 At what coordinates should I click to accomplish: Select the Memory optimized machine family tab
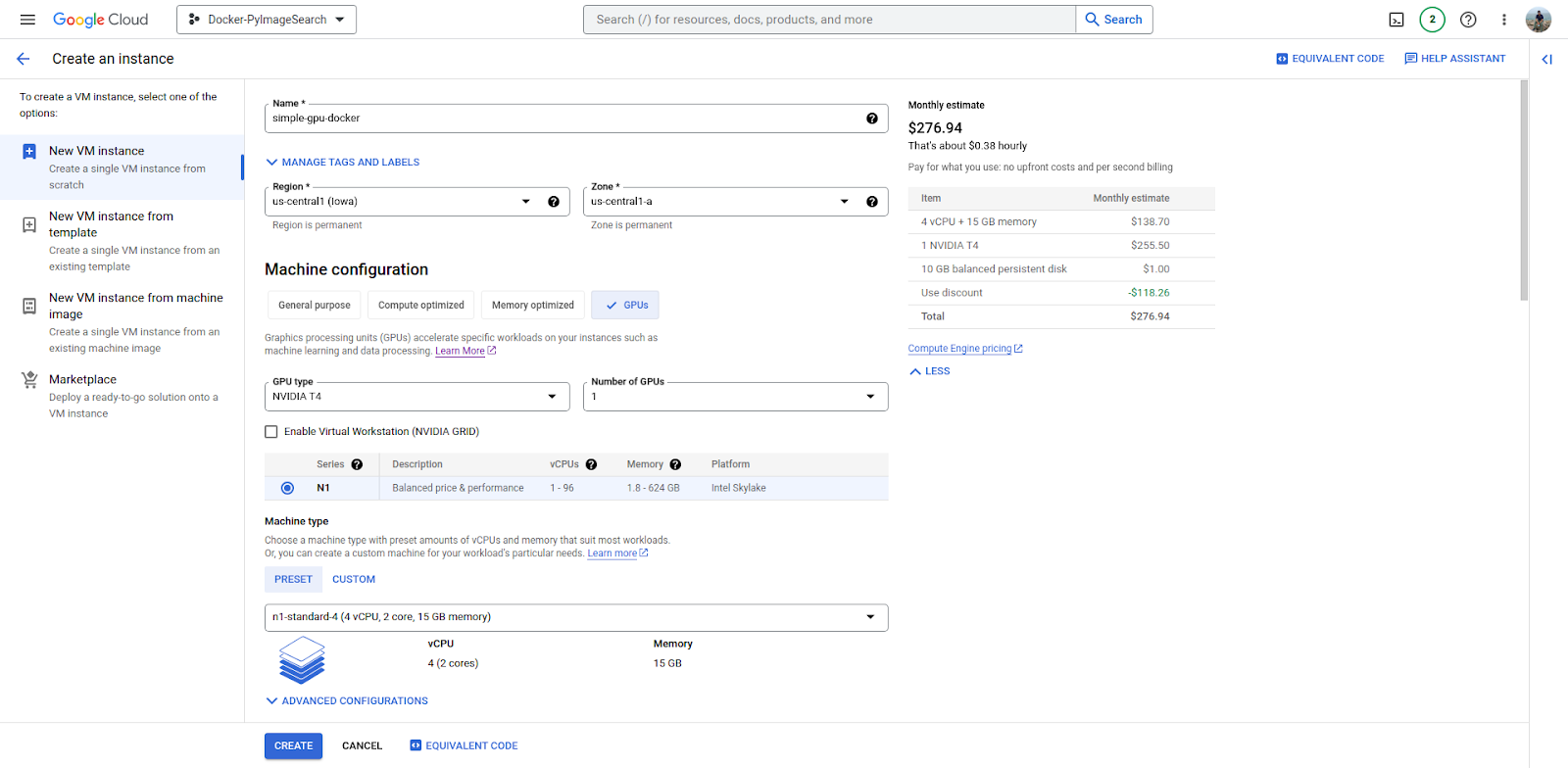pyautogui.click(x=533, y=306)
